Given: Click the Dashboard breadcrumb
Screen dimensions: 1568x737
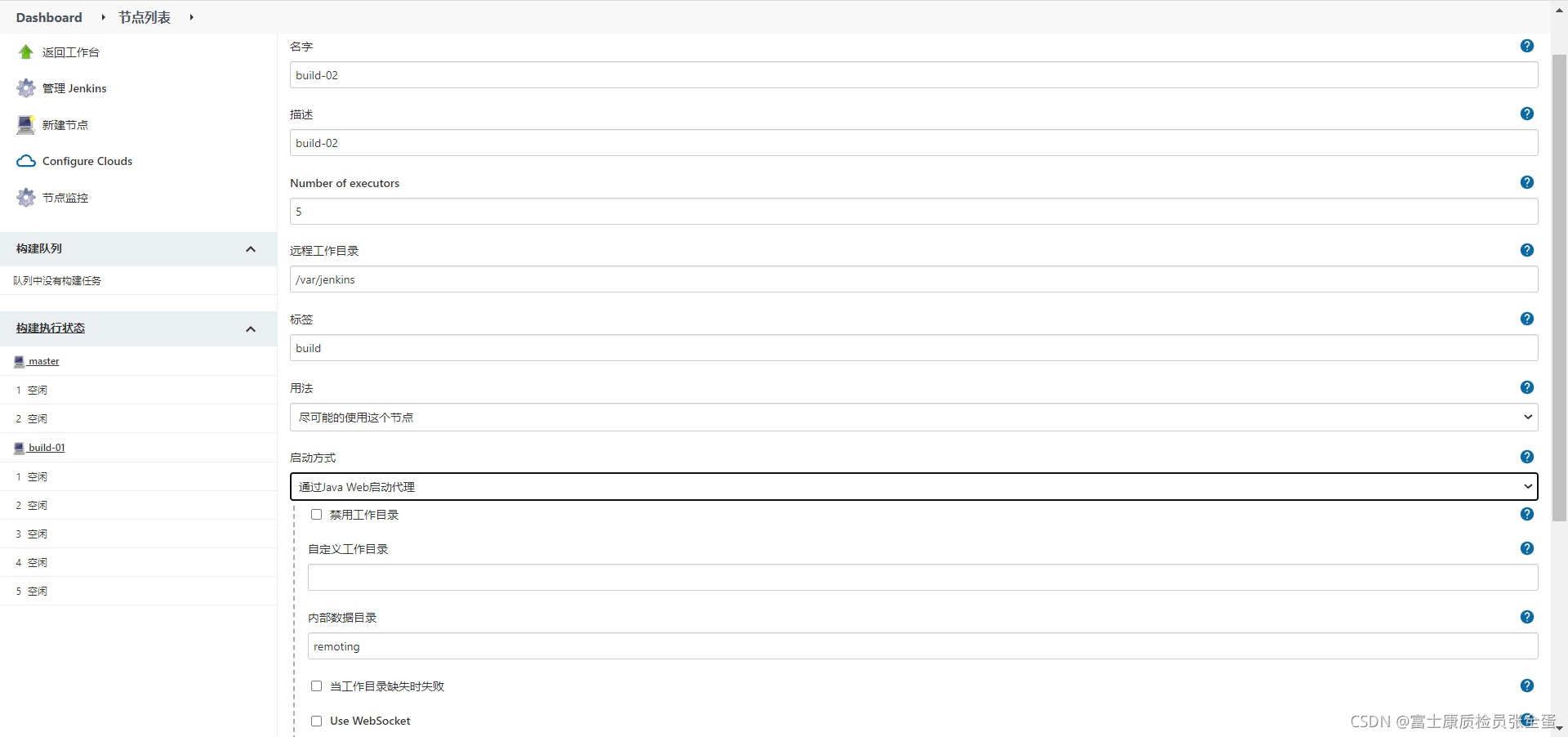Looking at the screenshot, I should (x=49, y=17).
